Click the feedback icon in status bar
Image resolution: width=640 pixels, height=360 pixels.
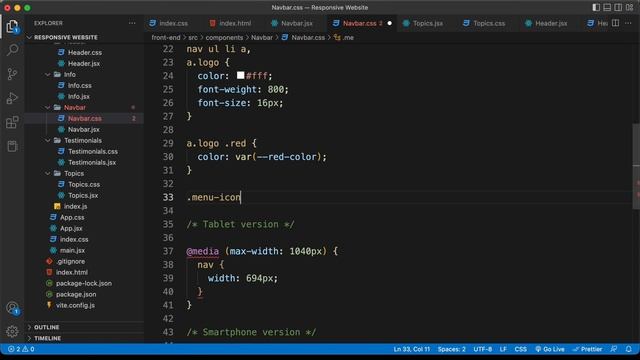coord(614,349)
